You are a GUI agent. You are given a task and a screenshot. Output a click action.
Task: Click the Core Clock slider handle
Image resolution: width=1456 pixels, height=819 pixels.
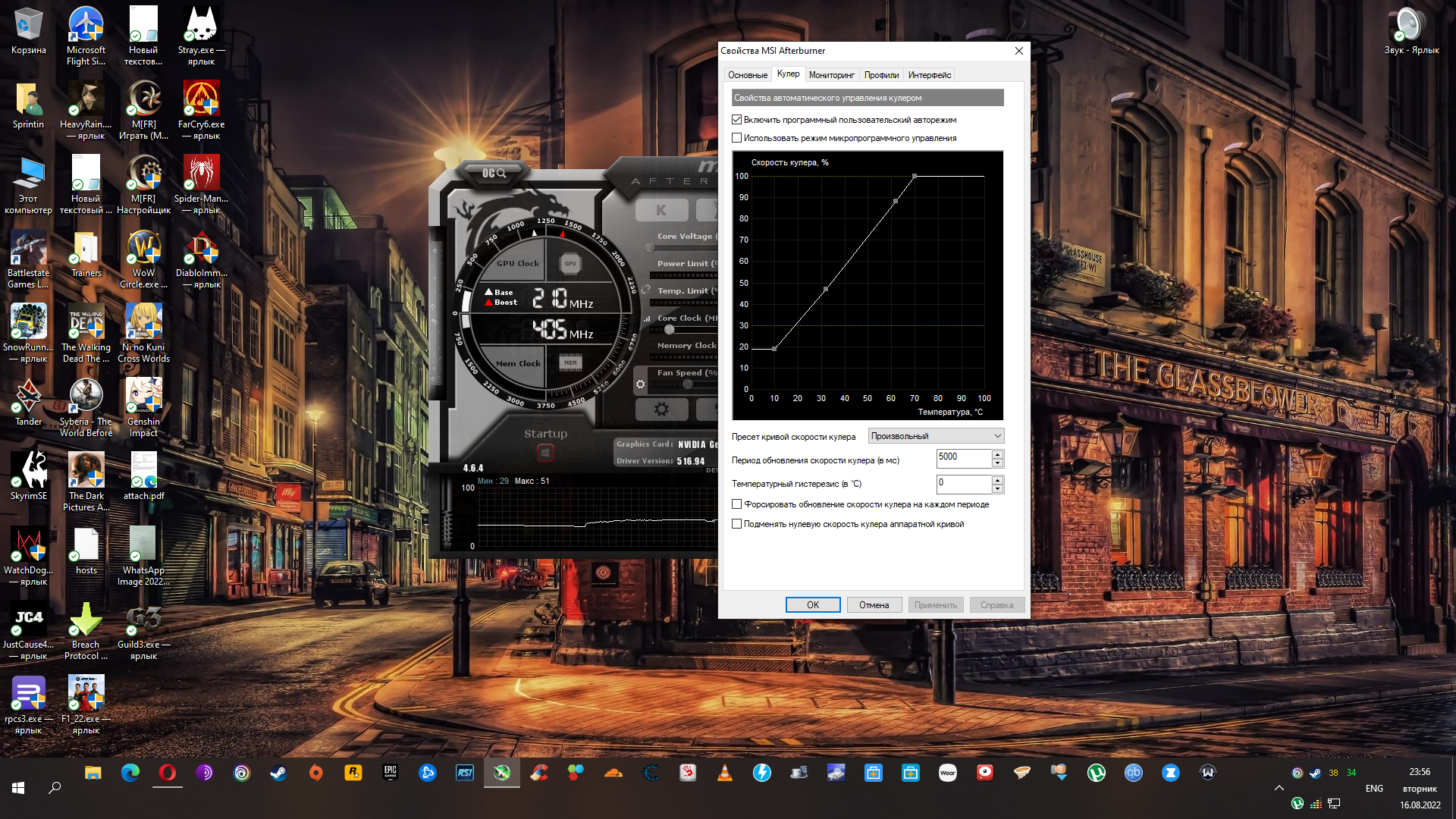pyautogui.click(x=669, y=330)
